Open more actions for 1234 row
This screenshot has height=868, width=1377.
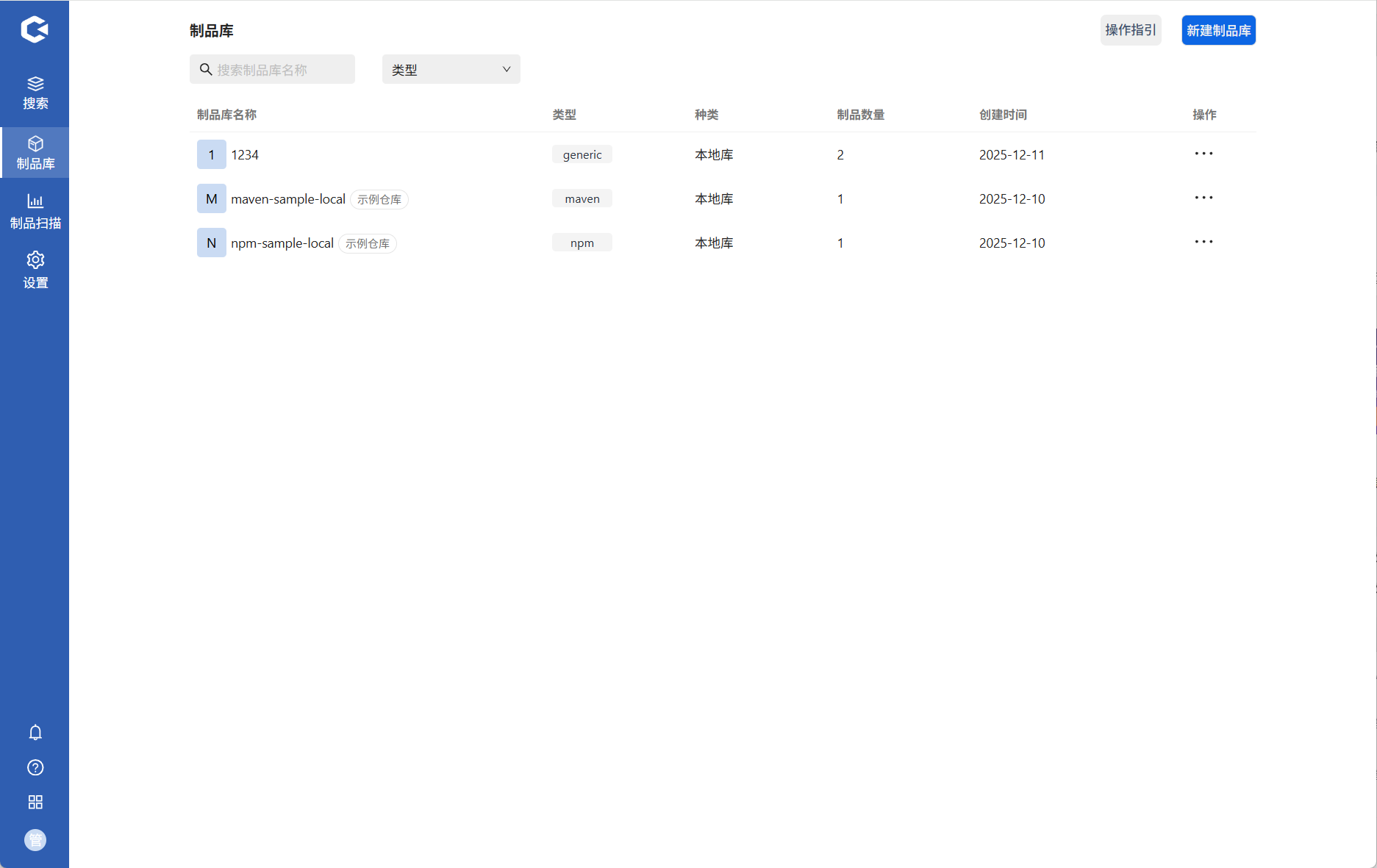1203,154
